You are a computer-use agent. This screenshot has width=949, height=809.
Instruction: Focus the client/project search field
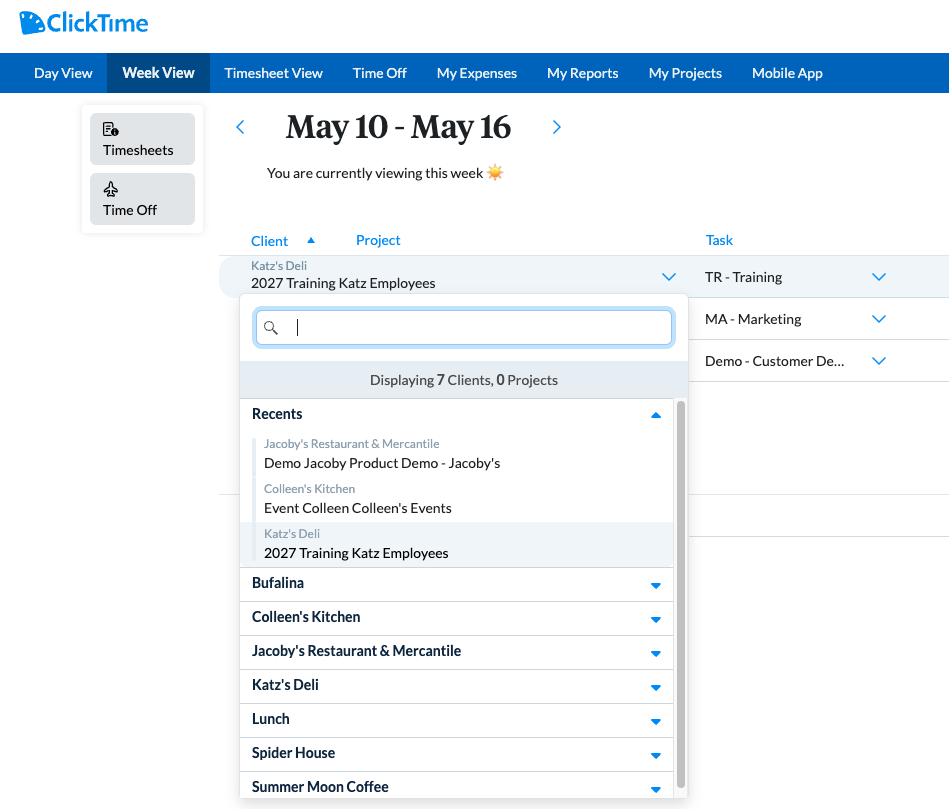point(464,328)
